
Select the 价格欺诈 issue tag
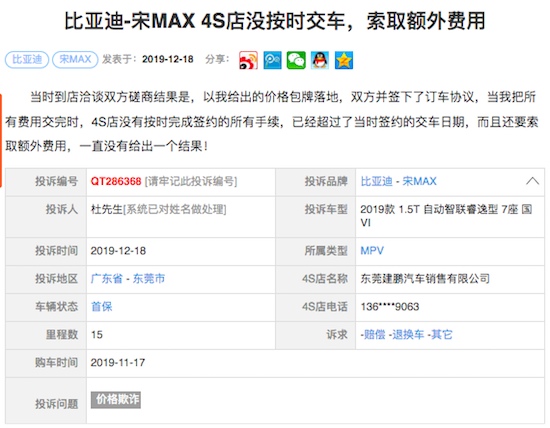click(x=116, y=400)
